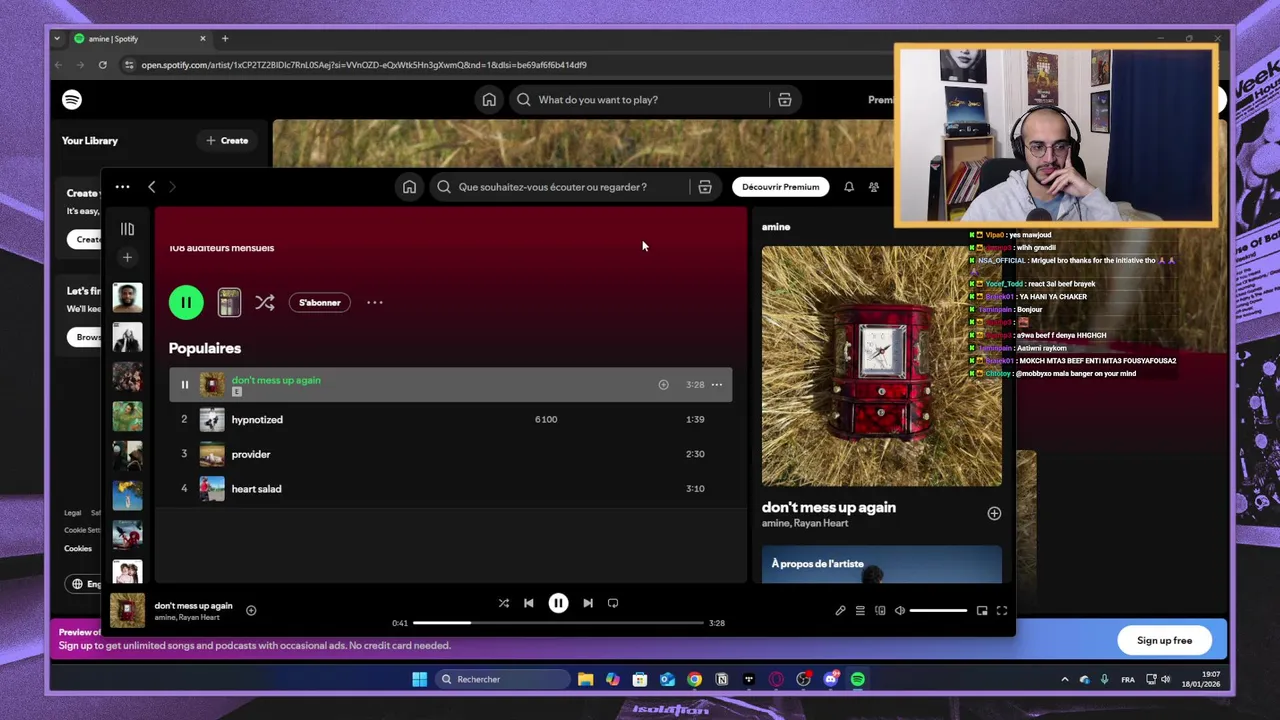Select the track 'provider'
The width and height of the screenshot is (1280, 720).
coord(450,454)
